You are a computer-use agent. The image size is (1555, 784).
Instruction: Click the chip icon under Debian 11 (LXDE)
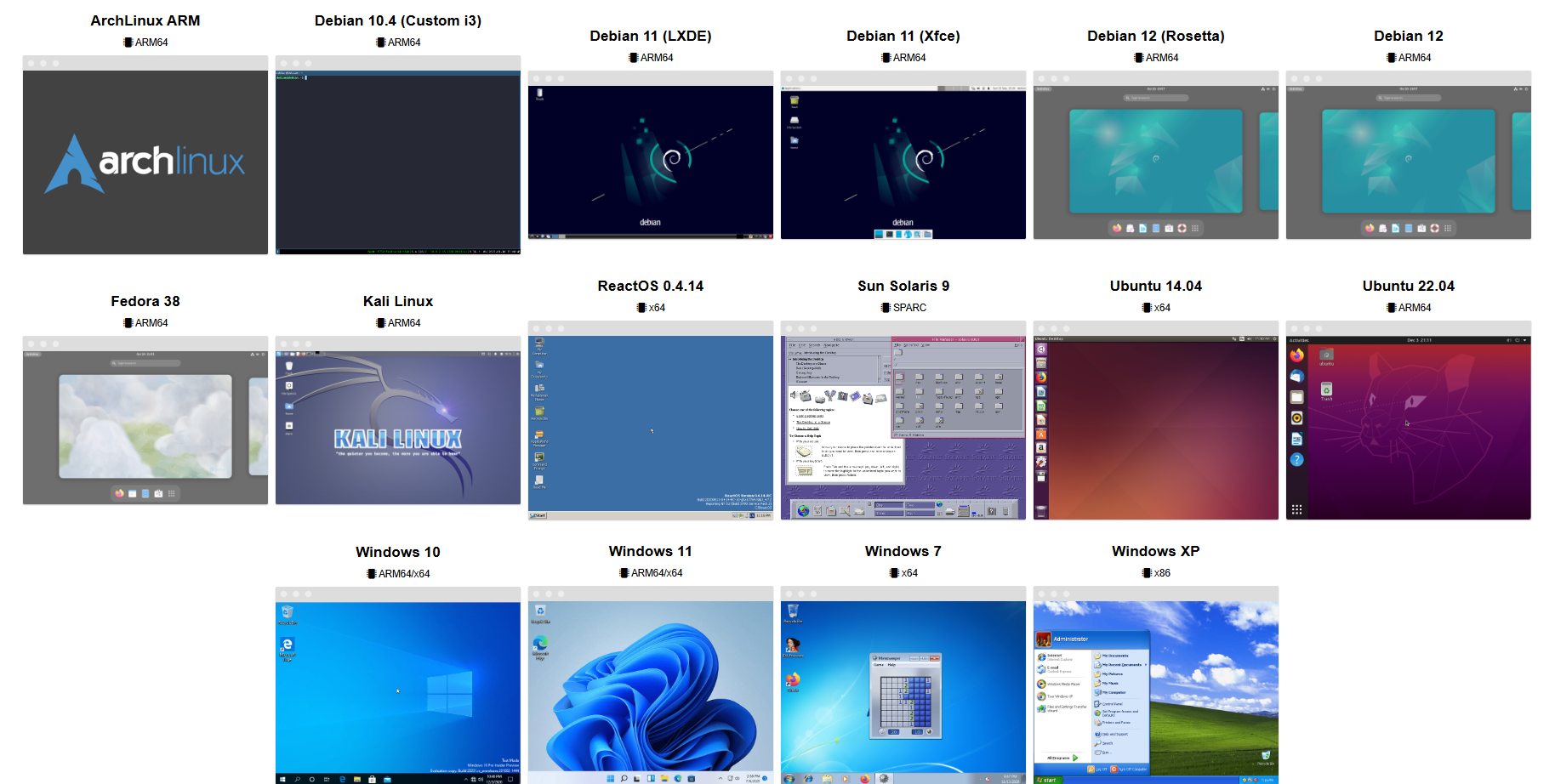click(633, 58)
